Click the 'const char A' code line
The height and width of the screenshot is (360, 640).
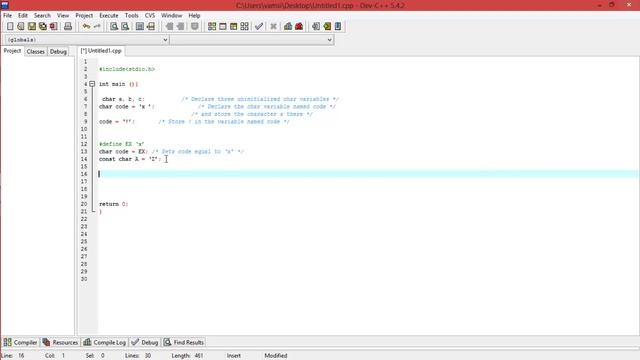tap(130, 159)
